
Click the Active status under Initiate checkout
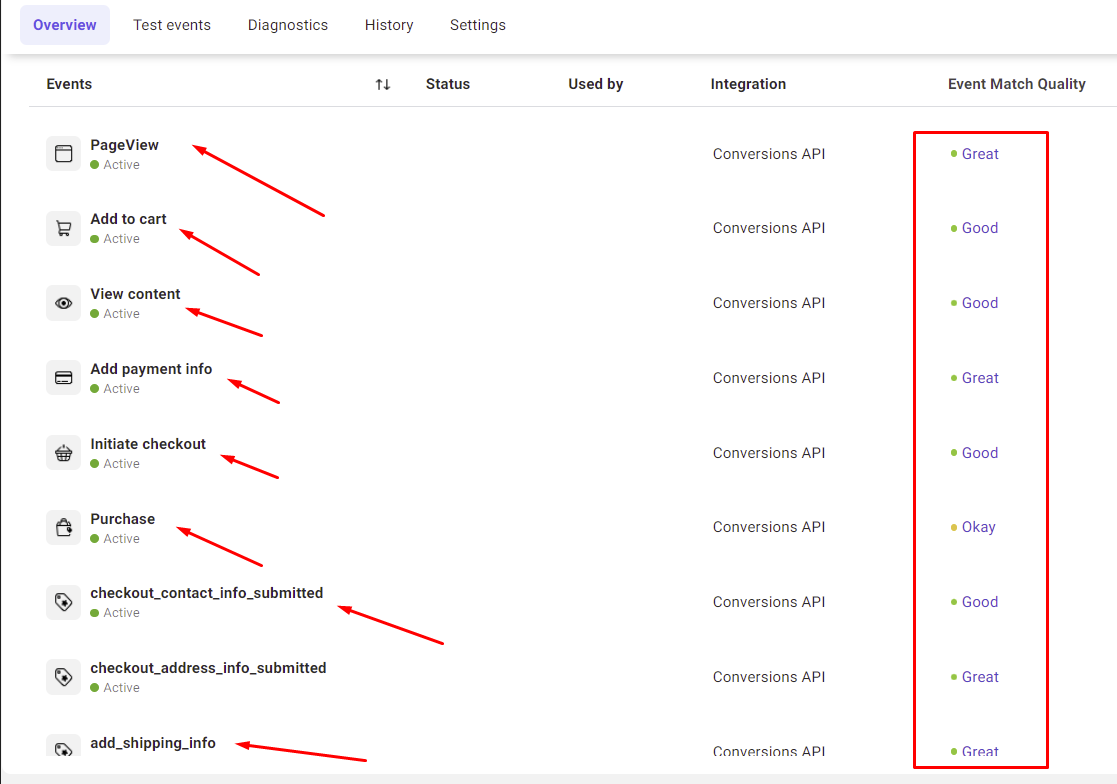pyautogui.click(x=115, y=464)
